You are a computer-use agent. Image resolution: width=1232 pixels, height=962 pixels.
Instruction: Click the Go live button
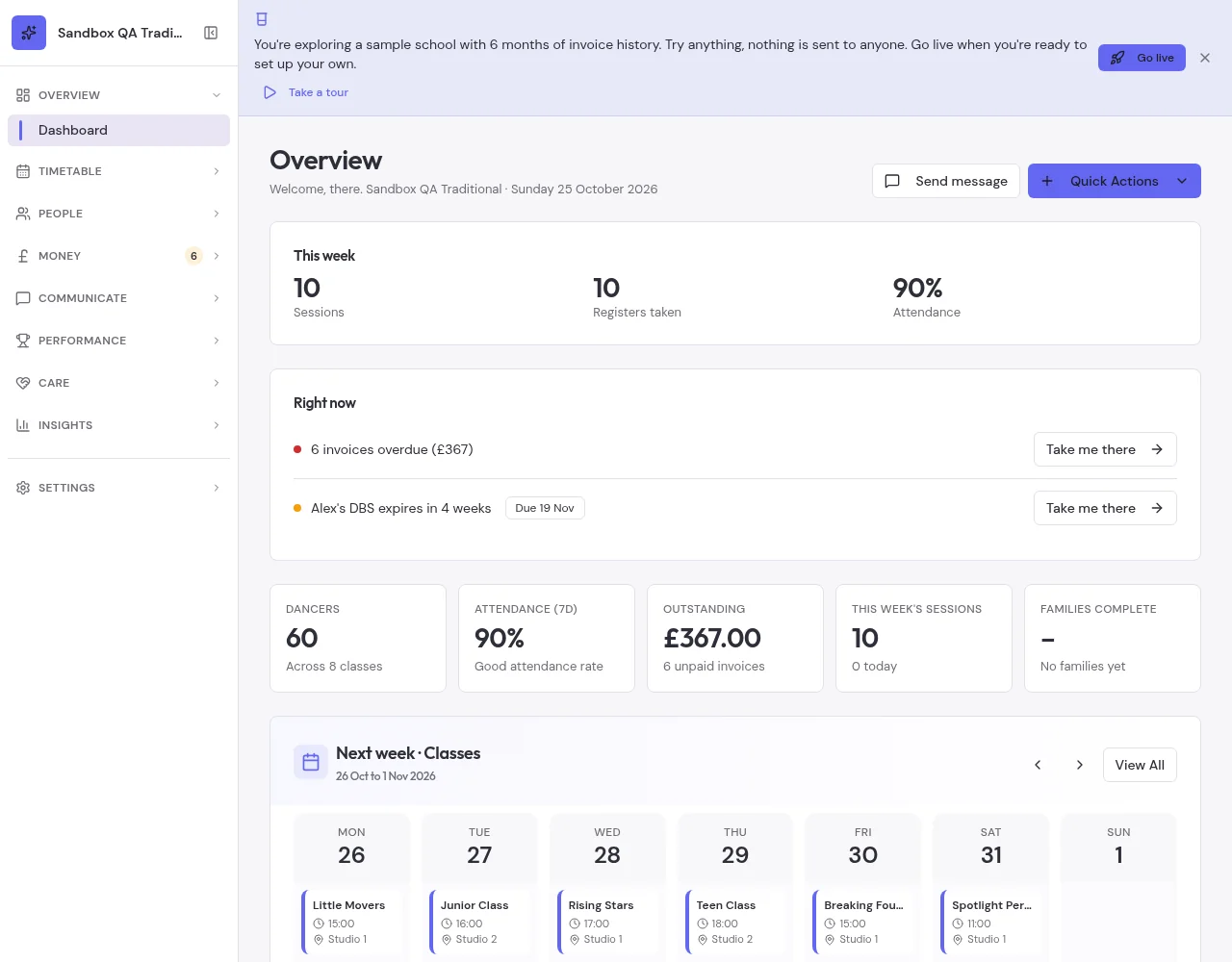point(1142,58)
